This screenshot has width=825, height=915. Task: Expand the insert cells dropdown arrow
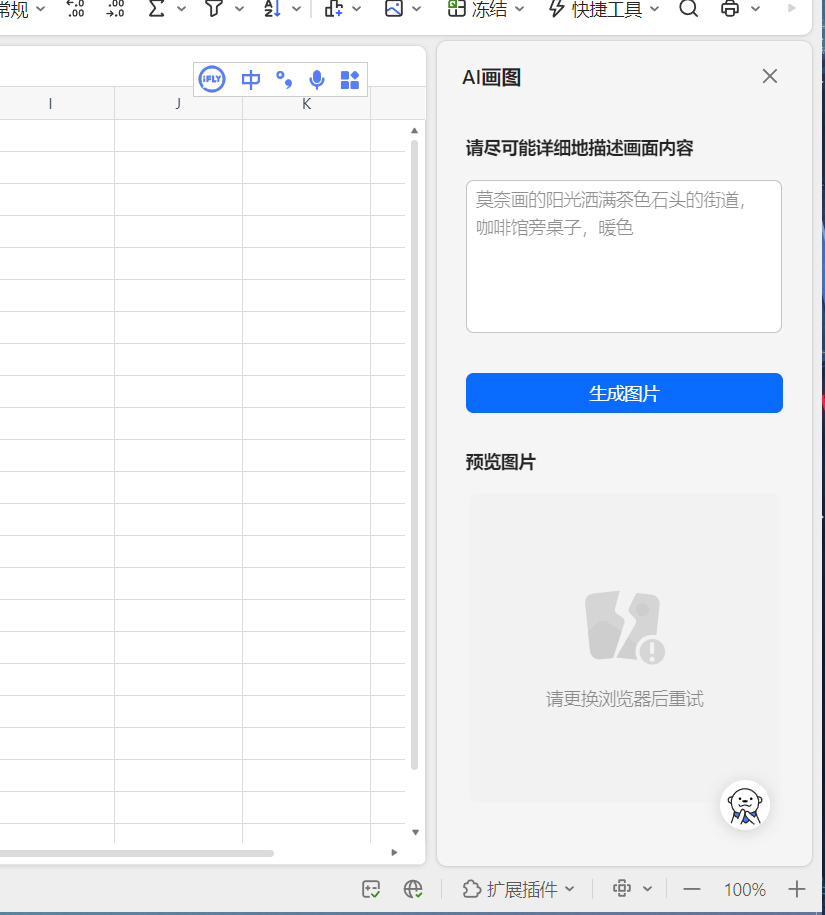(356, 9)
